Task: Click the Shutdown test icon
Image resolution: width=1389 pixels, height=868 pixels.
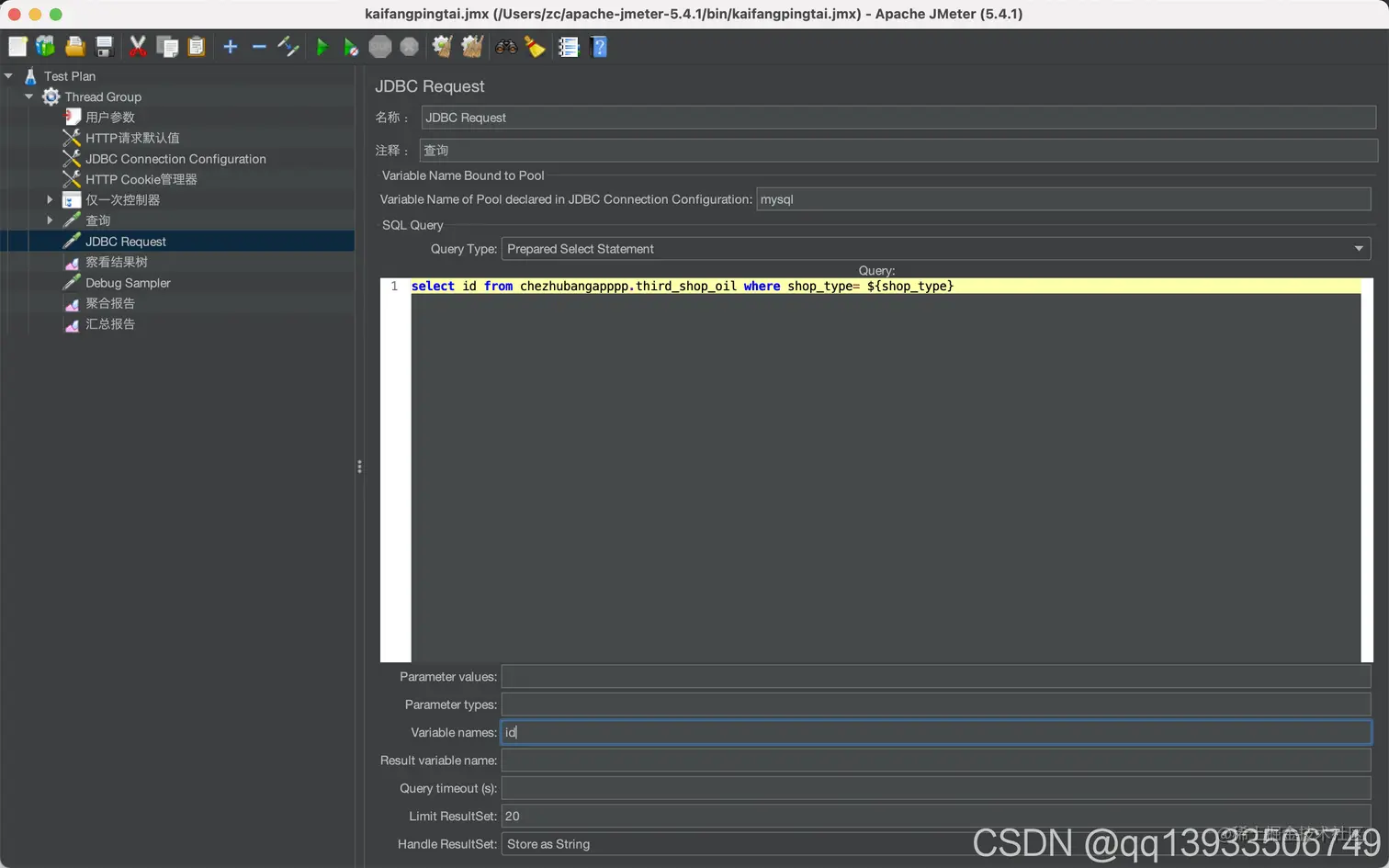Action: [x=410, y=47]
